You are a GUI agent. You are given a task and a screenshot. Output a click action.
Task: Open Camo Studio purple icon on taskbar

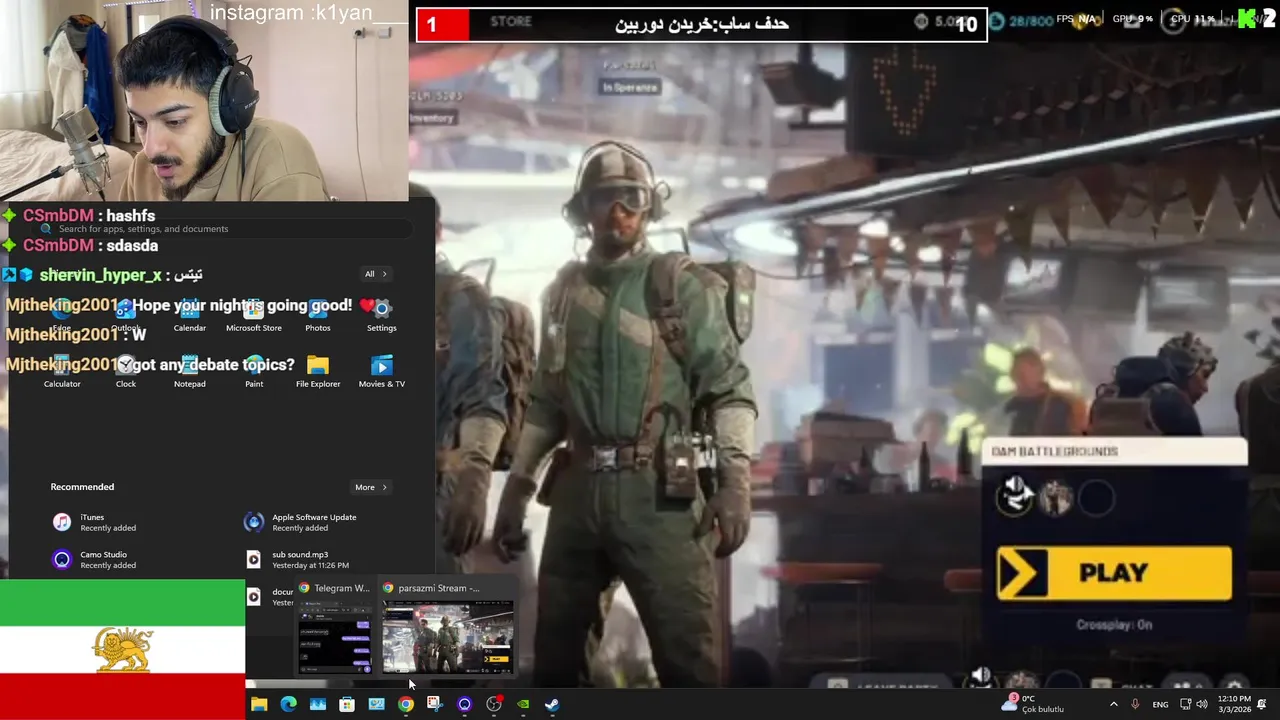click(464, 704)
